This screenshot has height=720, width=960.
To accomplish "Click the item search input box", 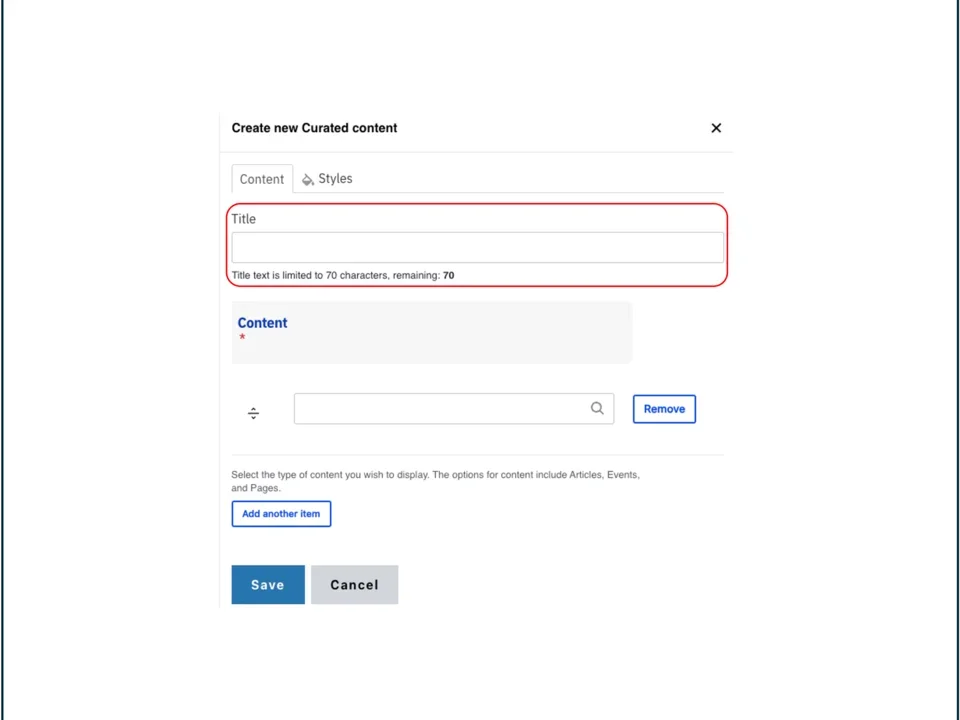I will [440, 408].
